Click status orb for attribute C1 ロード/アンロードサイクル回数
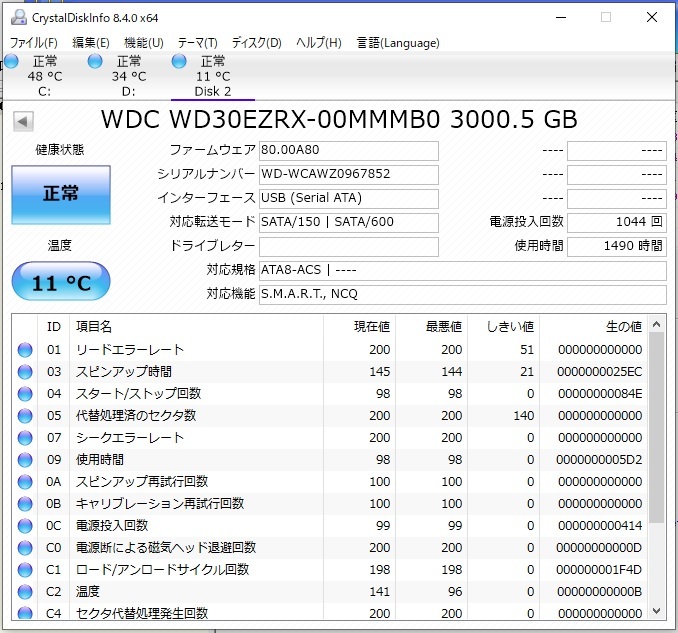678x633 pixels. pyautogui.click(x=25, y=570)
